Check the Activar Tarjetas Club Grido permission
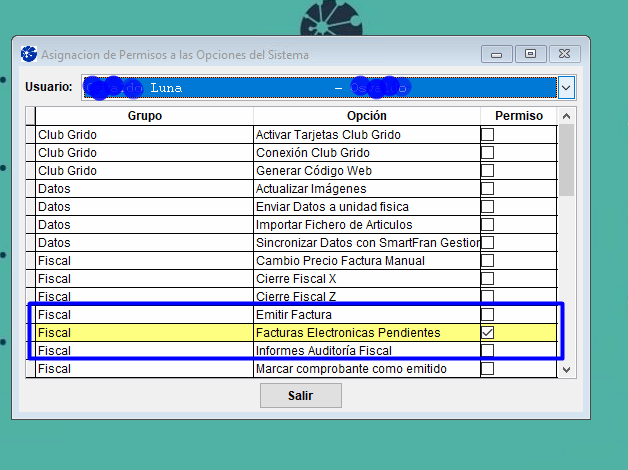This screenshot has height=470, width=628. 488,135
